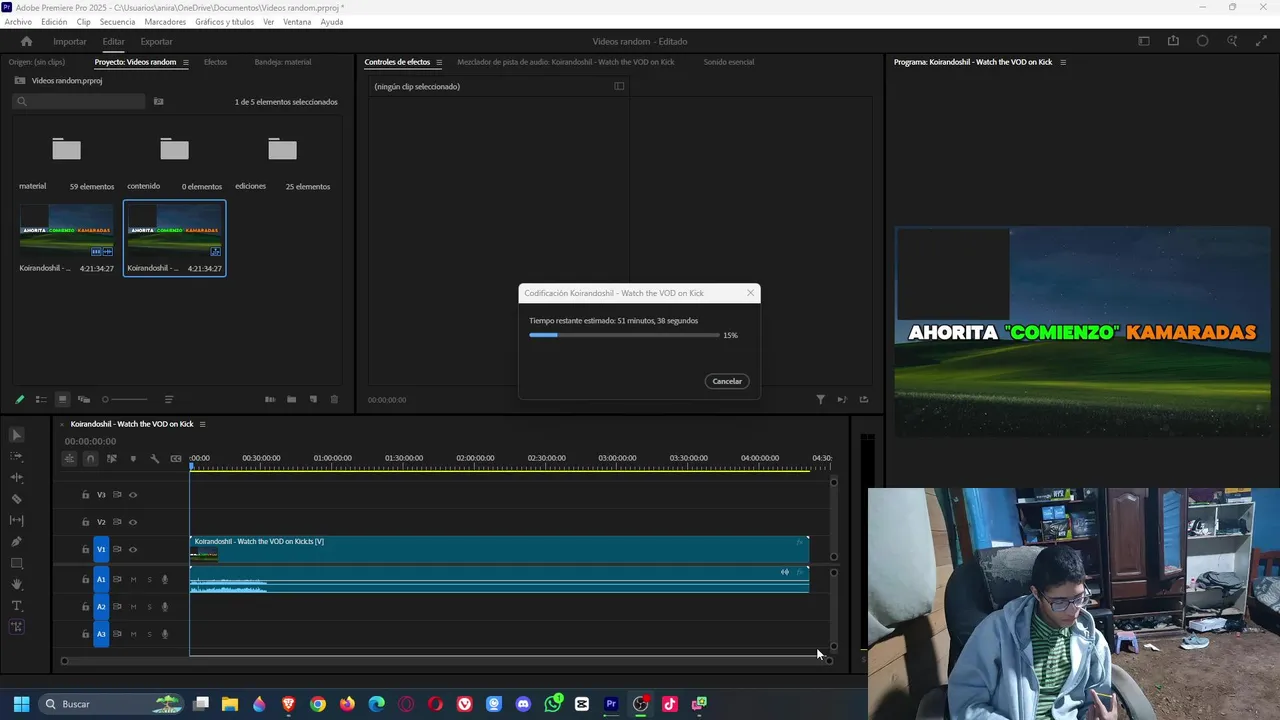Click the trash delete icon in Project panel
Image resolution: width=1280 pixels, height=720 pixels.
334,399
